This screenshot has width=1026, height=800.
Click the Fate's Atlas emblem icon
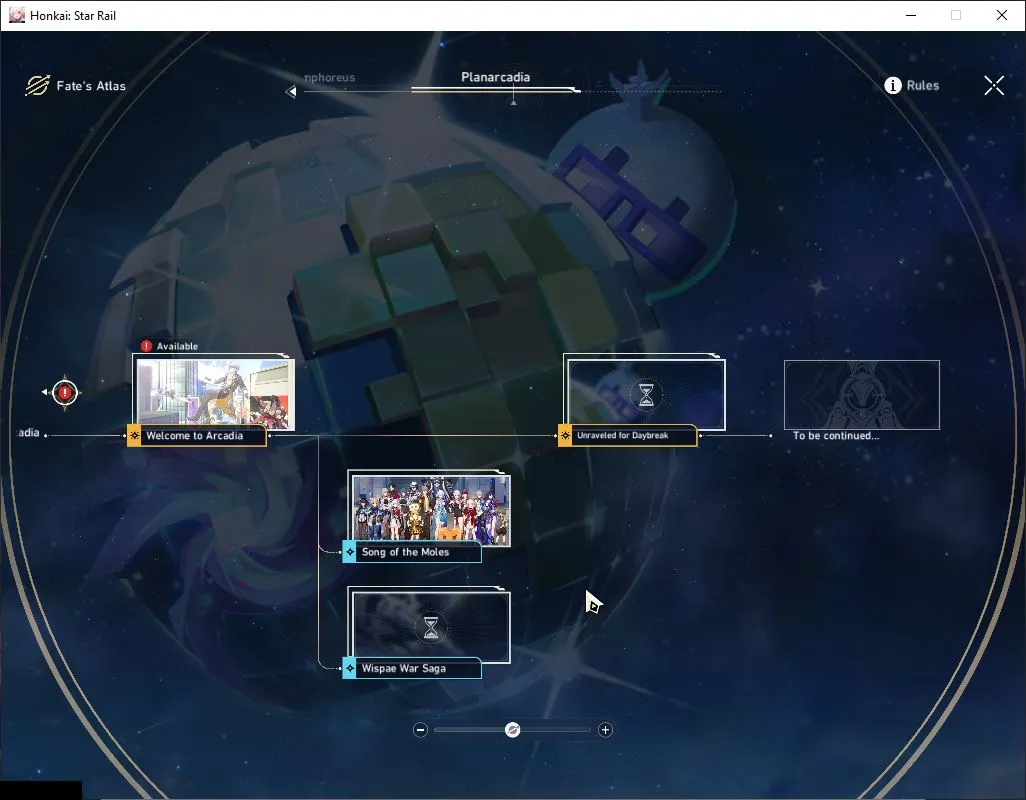37,85
